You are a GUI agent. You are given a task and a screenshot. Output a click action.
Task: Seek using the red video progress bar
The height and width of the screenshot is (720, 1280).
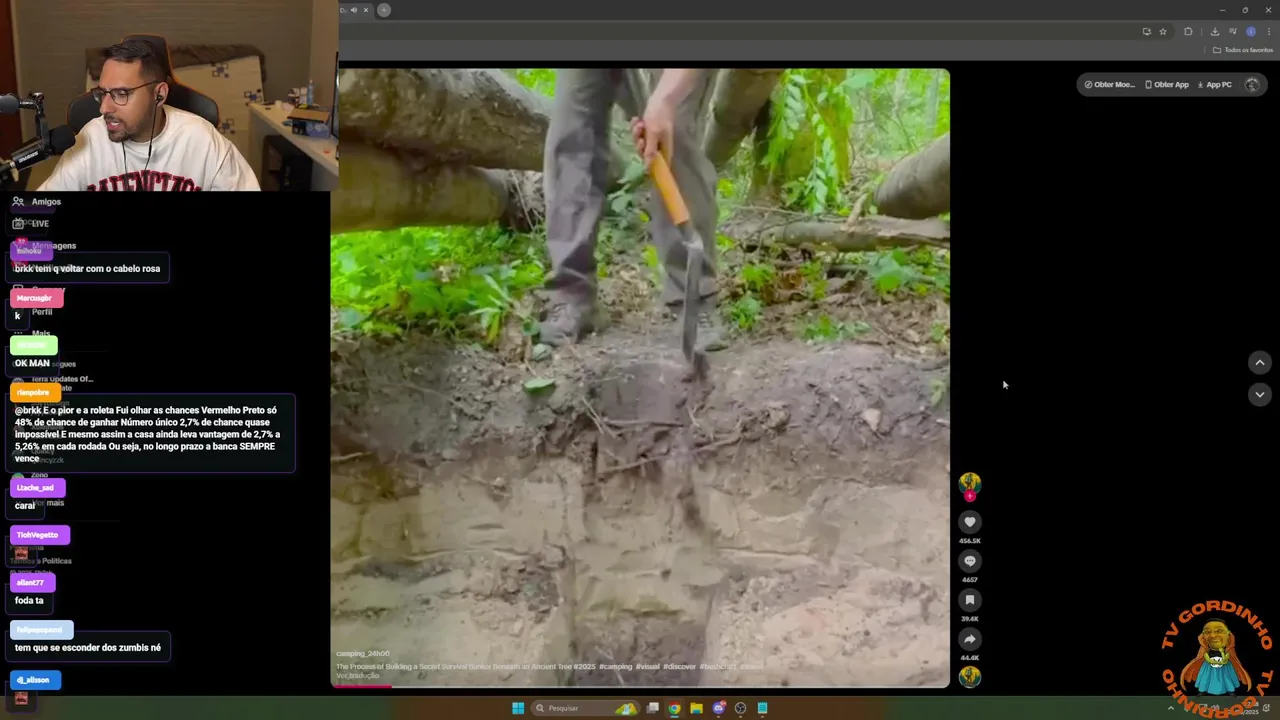point(640,686)
